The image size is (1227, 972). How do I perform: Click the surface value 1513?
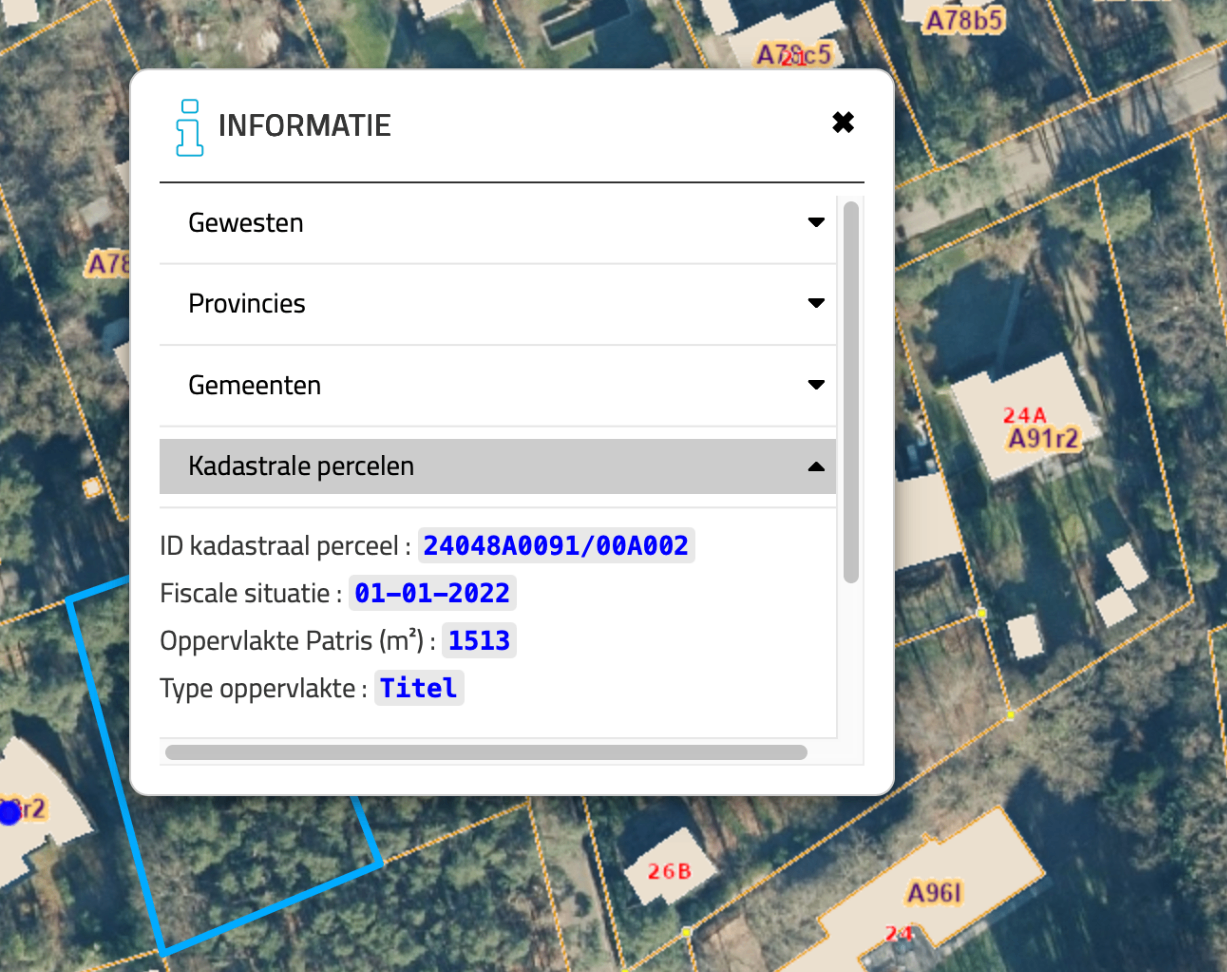point(479,641)
